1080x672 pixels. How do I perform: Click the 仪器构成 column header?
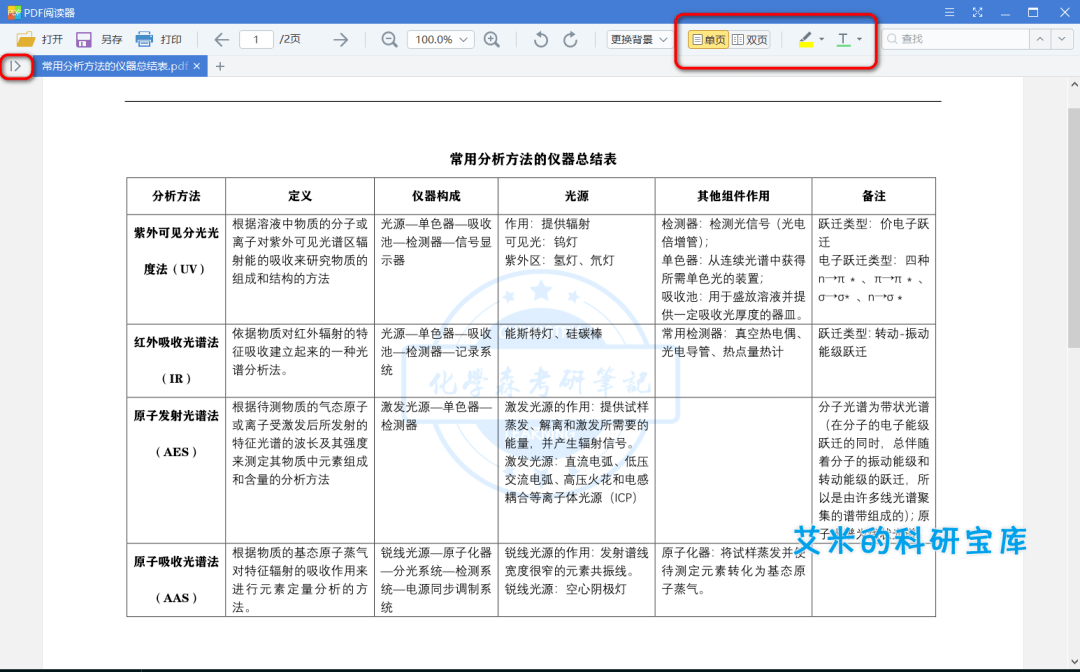click(x=436, y=196)
